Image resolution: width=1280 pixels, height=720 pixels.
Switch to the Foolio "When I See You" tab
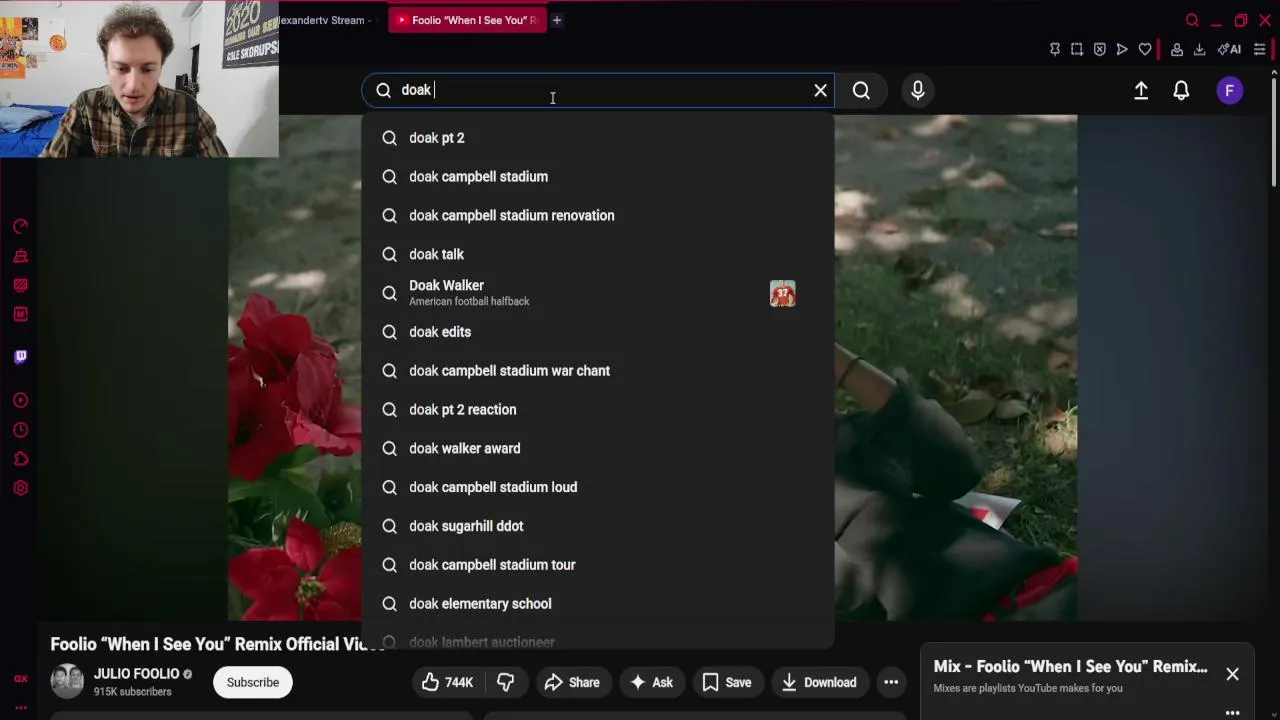[x=468, y=20]
